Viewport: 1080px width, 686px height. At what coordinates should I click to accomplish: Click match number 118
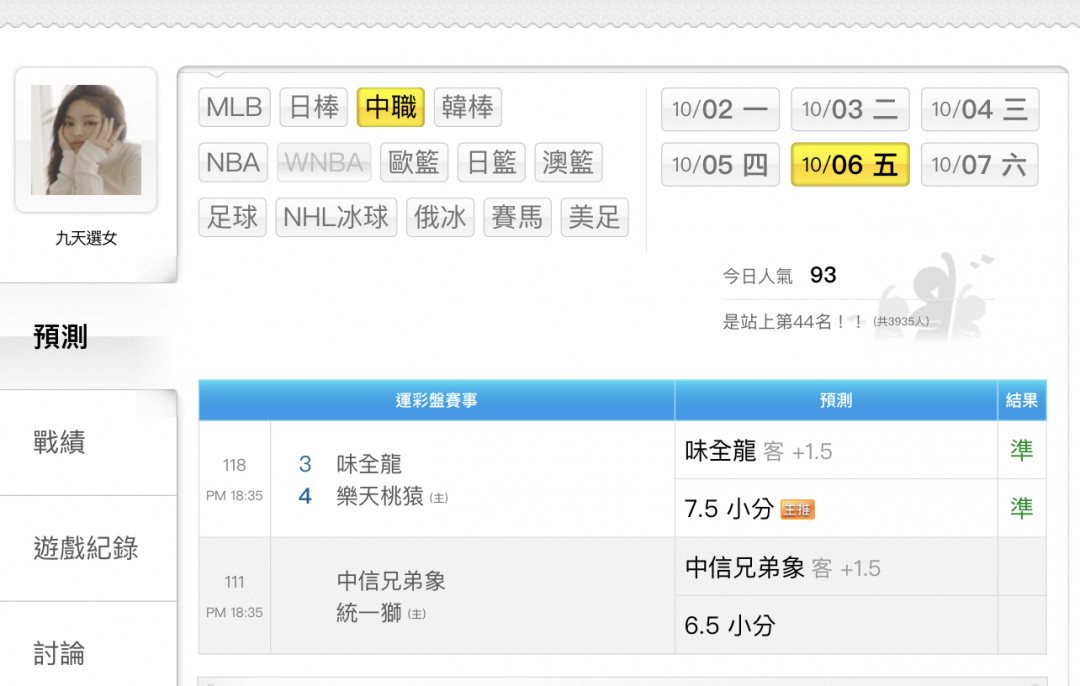[234, 466]
